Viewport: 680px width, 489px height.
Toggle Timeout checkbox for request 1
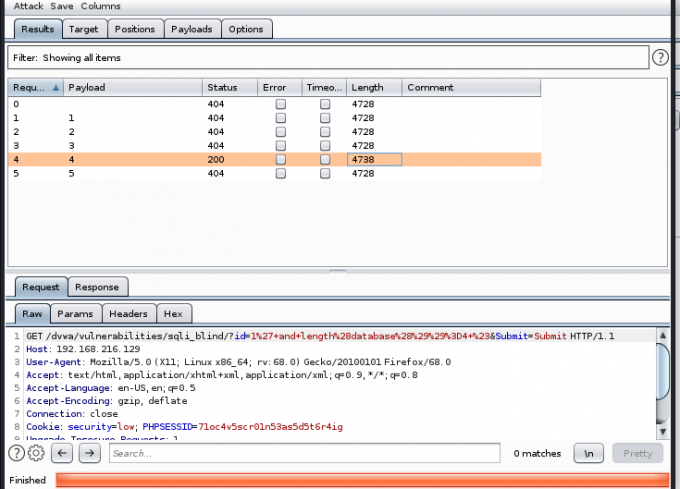[325, 118]
